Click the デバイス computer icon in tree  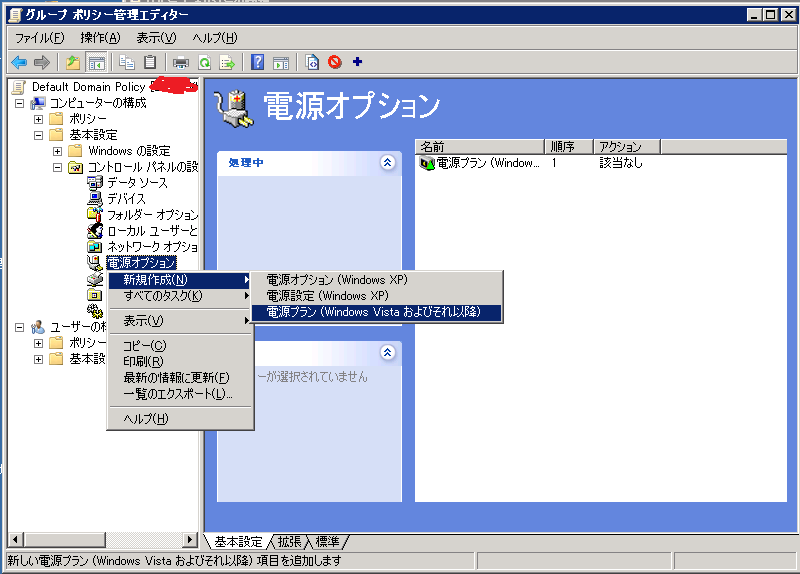[95, 198]
